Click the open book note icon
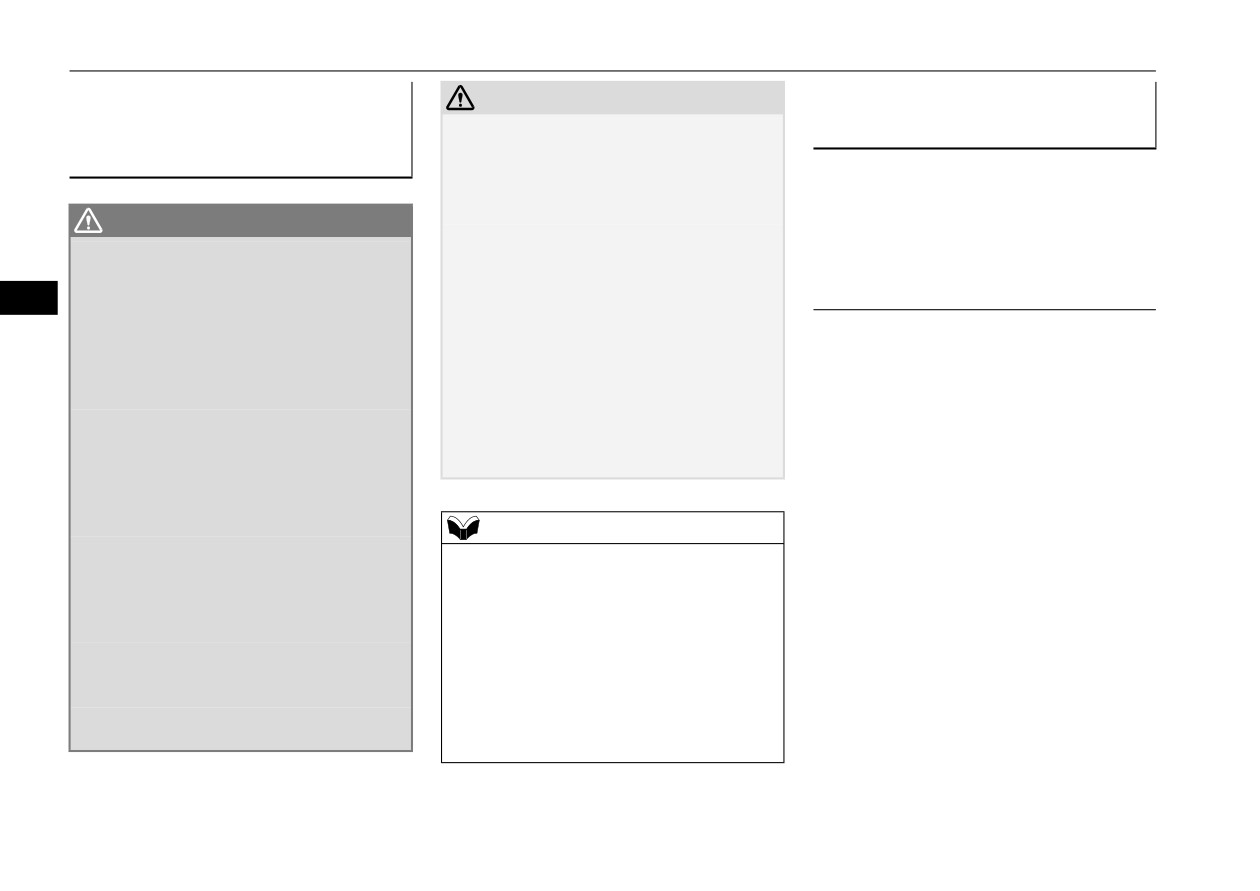 465,529
